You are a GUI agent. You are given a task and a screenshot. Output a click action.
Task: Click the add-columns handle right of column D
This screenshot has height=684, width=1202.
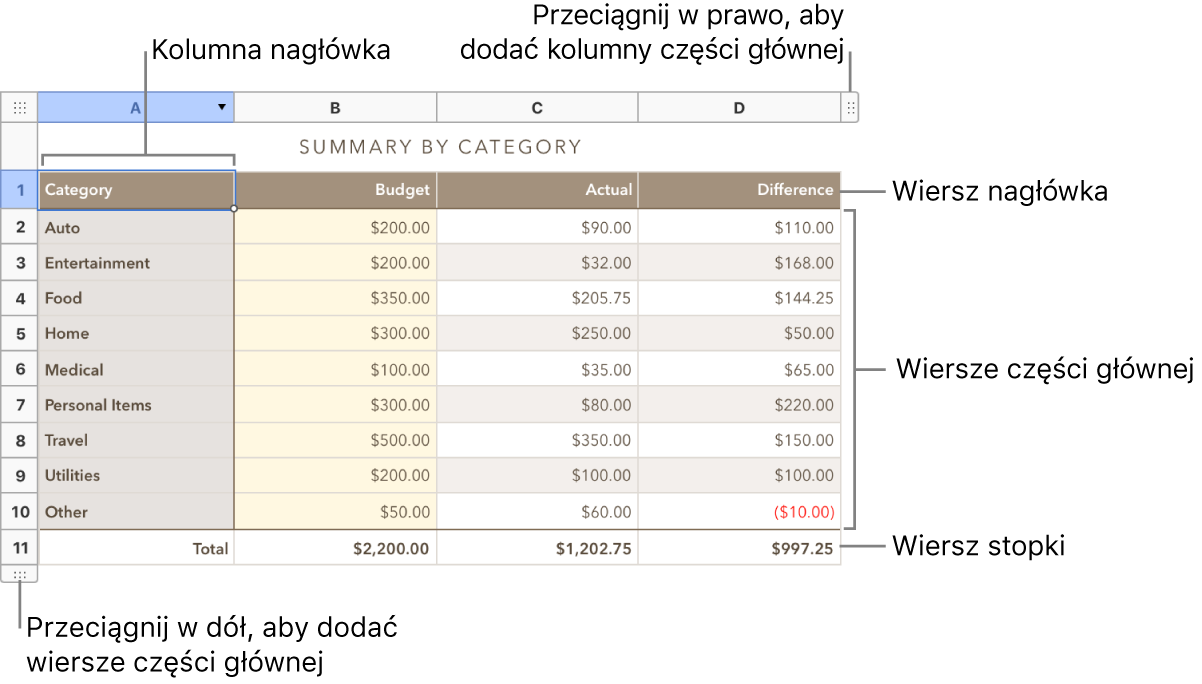coord(851,108)
